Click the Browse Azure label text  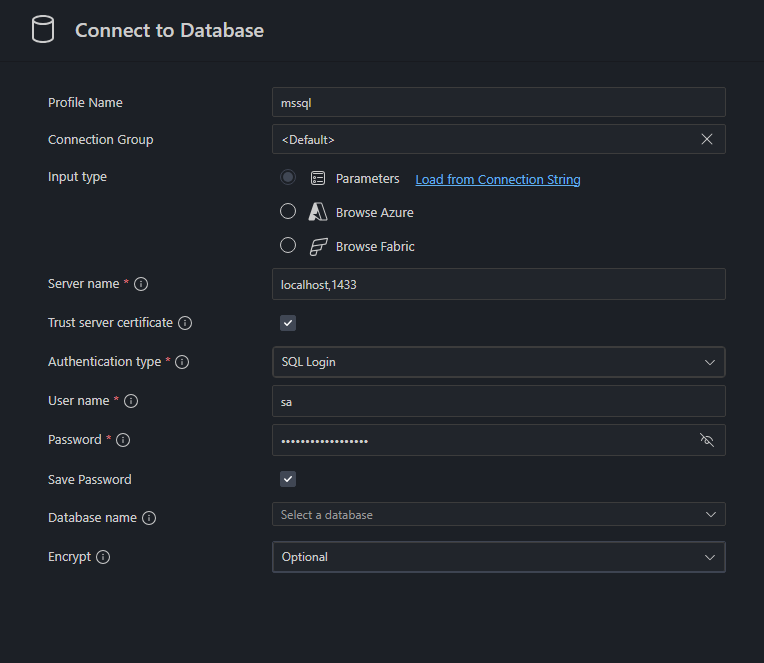point(374,212)
